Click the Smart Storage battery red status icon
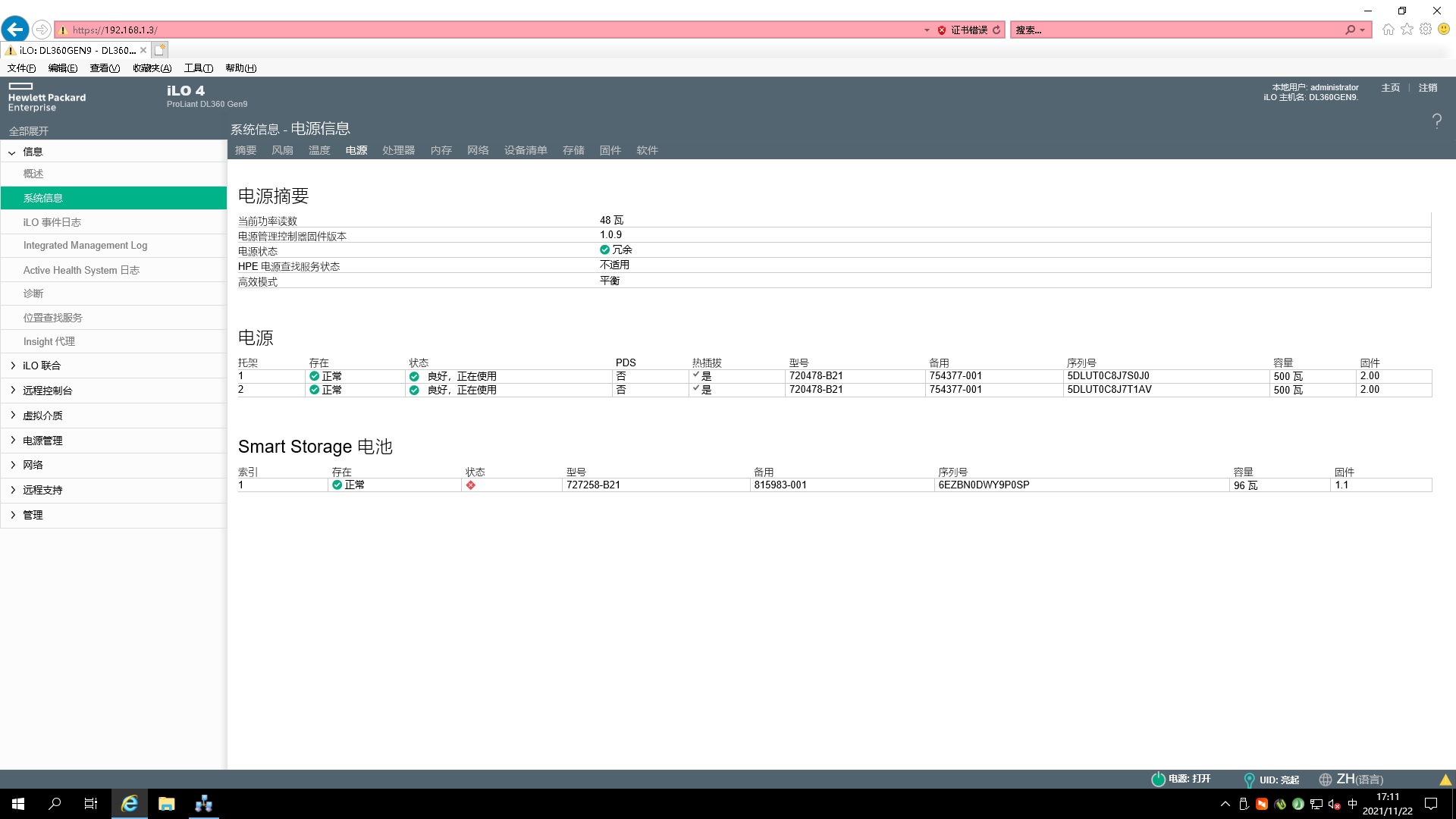This screenshot has width=1456, height=819. pyautogui.click(x=471, y=485)
